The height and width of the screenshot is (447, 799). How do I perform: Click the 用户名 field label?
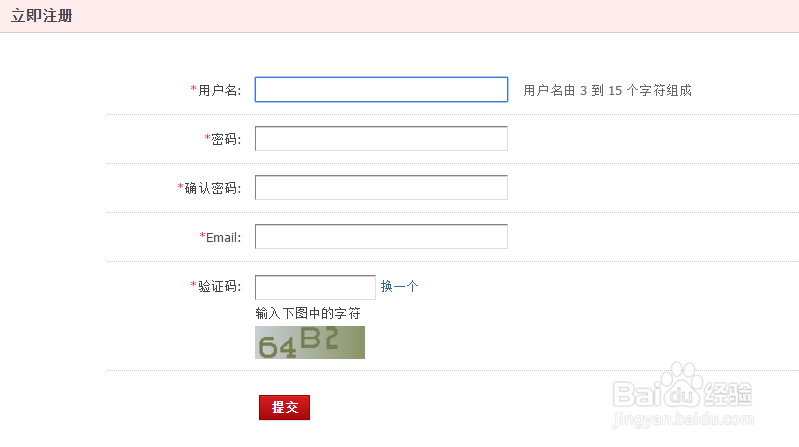coord(219,91)
